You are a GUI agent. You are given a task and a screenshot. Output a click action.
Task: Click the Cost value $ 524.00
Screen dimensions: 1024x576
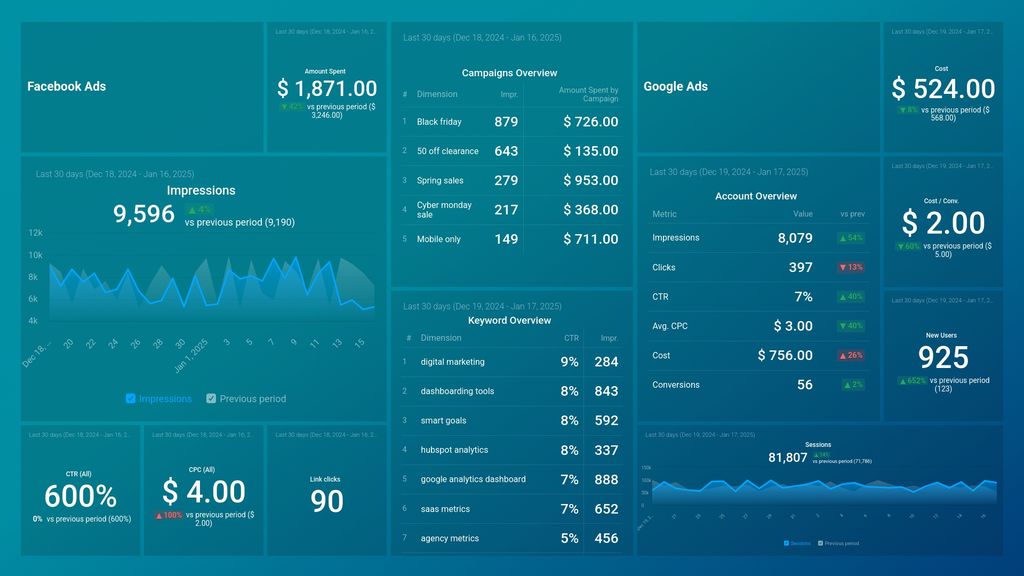(x=943, y=89)
